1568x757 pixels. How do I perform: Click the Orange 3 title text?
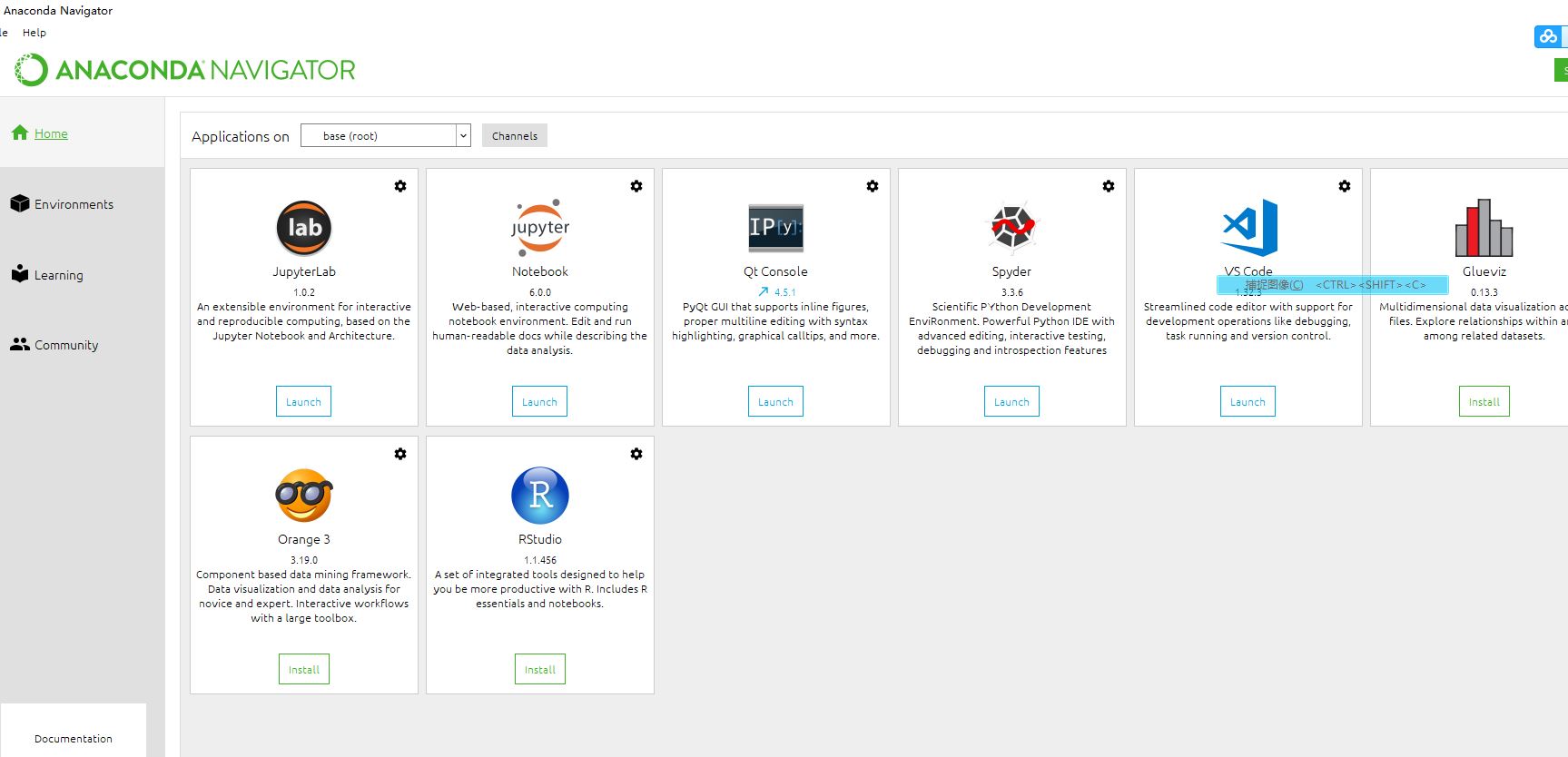304,539
